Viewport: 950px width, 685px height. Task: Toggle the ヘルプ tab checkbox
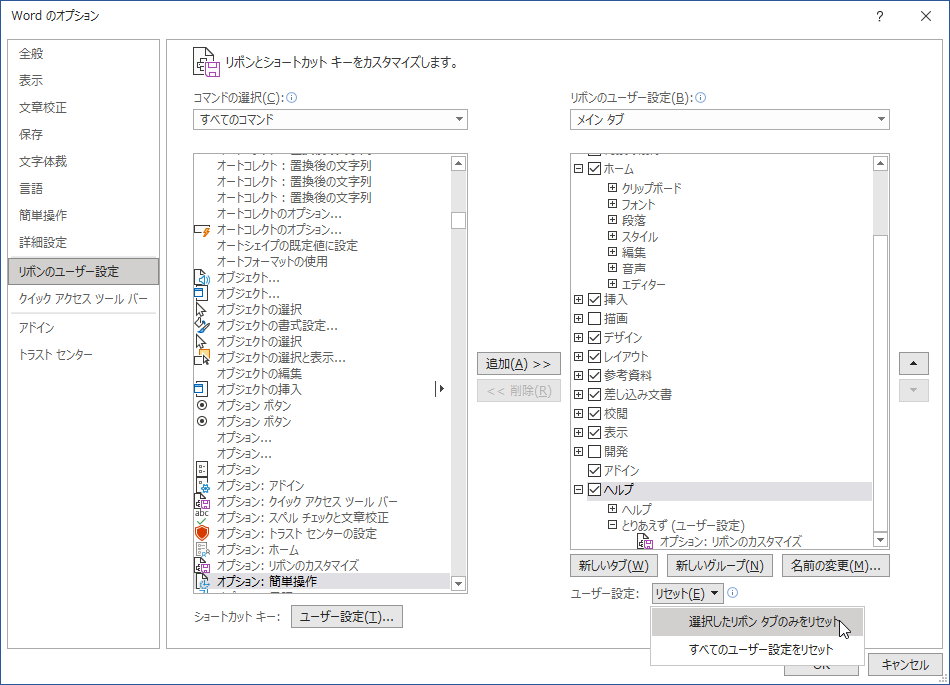tap(594, 489)
